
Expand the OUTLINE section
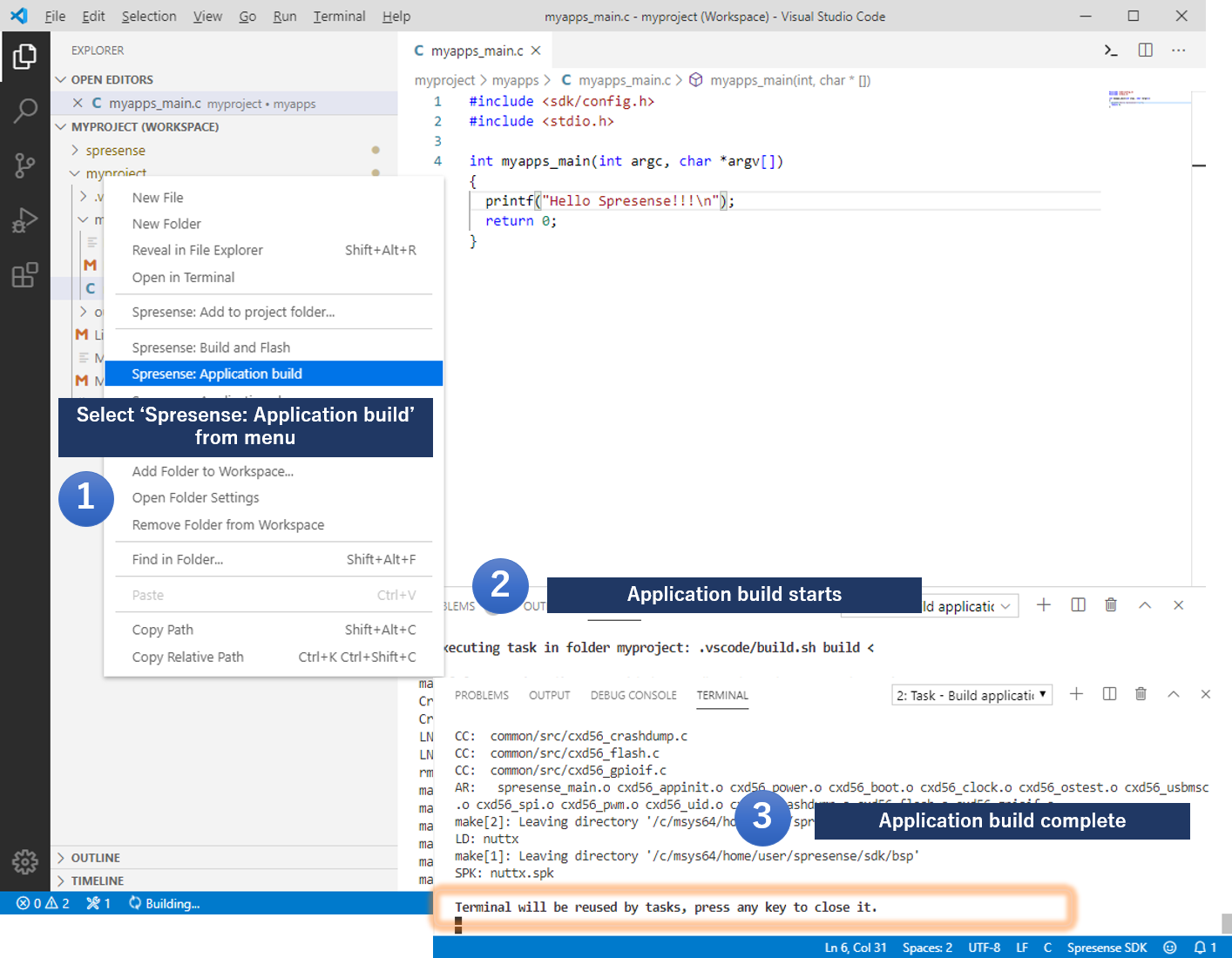point(96,858)
